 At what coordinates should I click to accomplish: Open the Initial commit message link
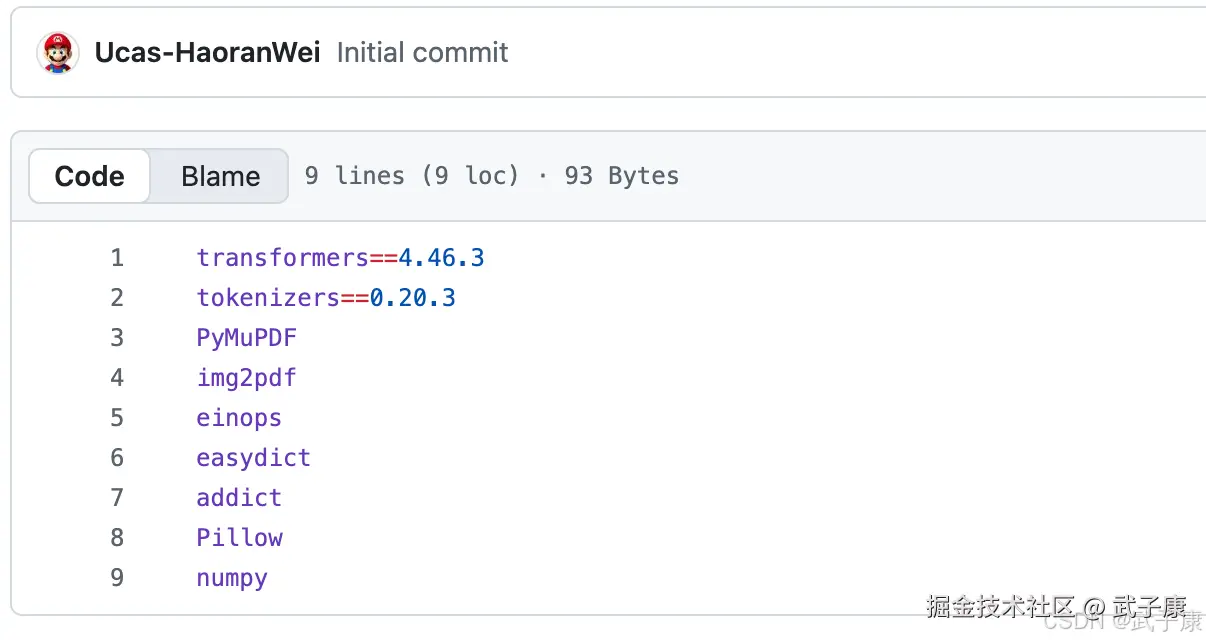click(422, 53)
